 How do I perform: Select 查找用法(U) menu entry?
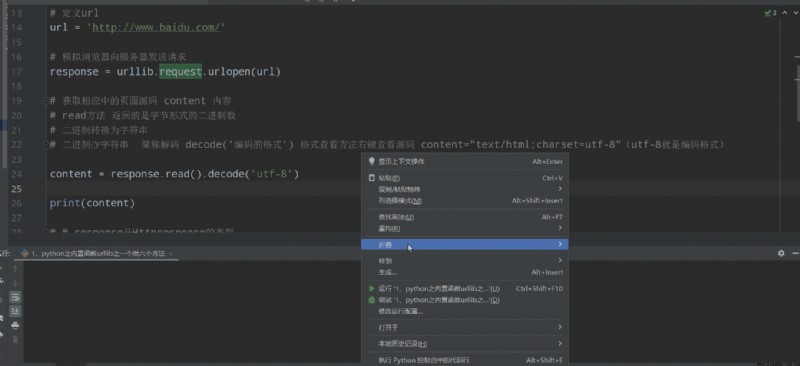click(x=465, y=217)
